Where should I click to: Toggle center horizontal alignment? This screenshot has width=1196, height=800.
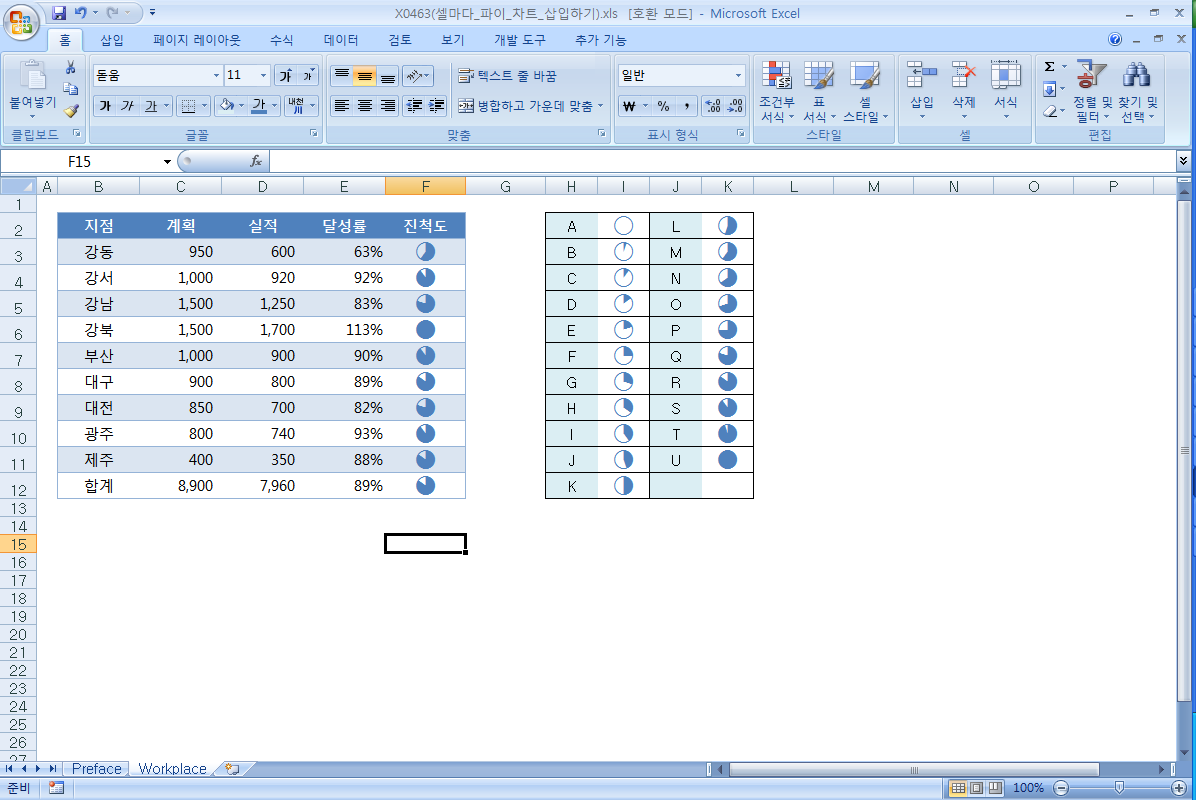click(365, 106)
